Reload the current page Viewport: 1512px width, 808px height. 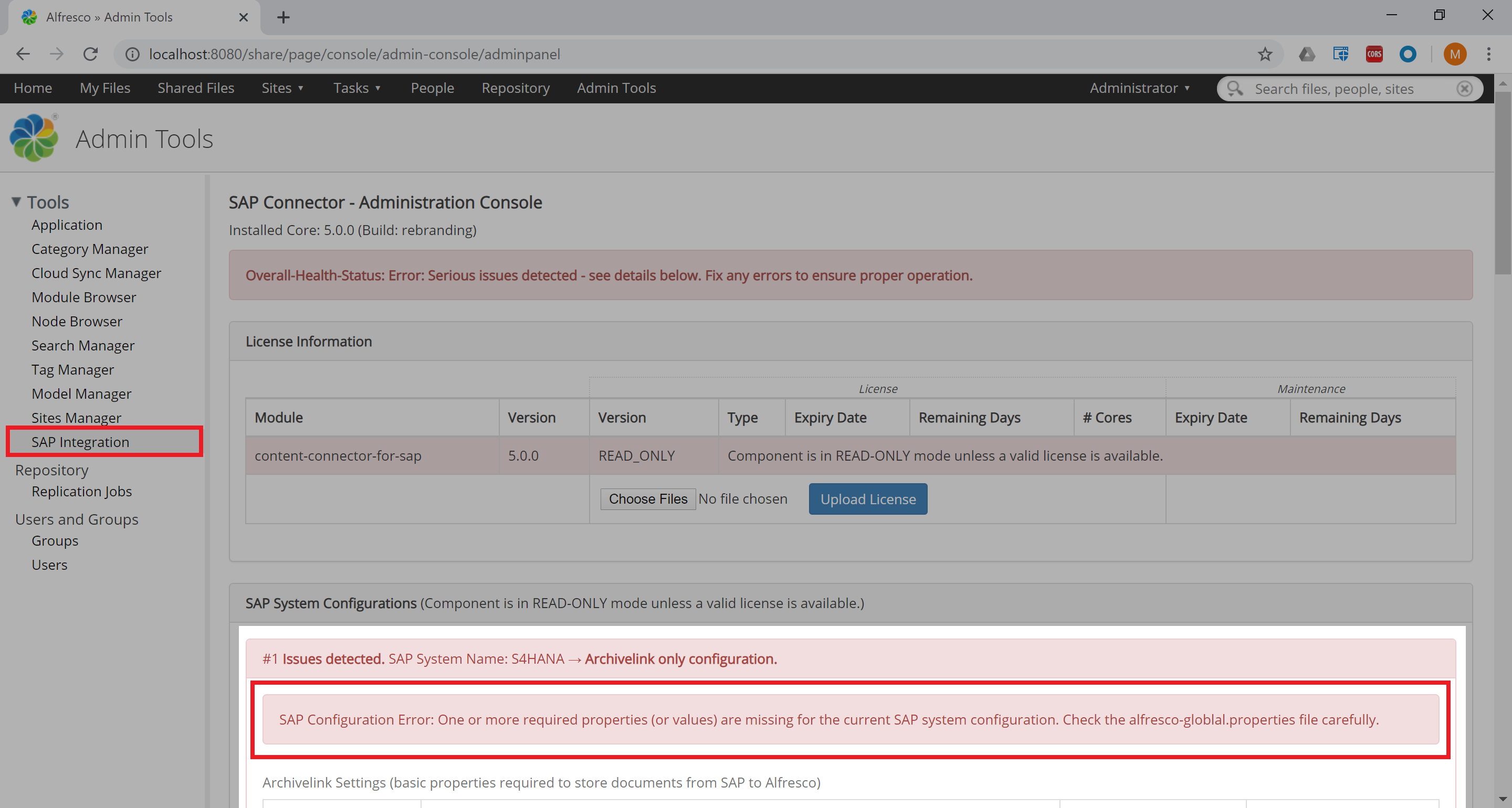click(x=90, y=54)
